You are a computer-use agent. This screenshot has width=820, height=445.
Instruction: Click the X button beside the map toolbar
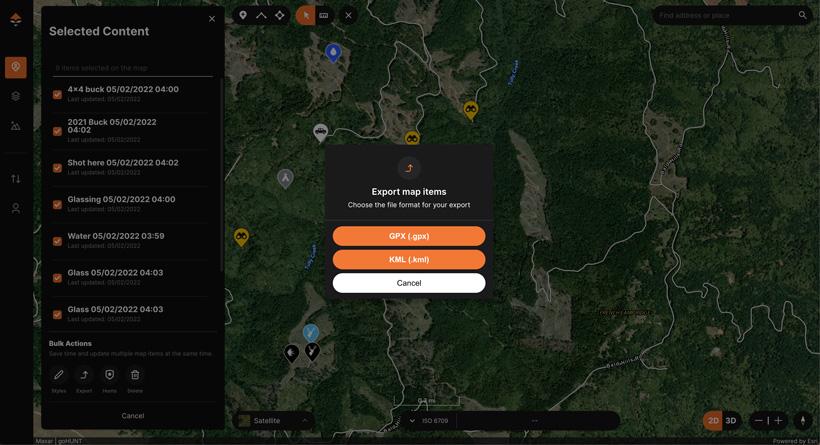coord(348,15)
